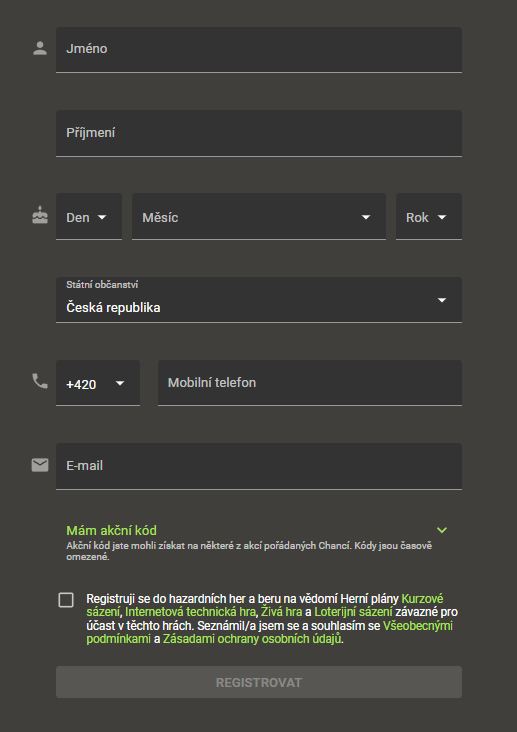
Task: Open the Internetová technická hra link
Action: (x=190, y=612)
